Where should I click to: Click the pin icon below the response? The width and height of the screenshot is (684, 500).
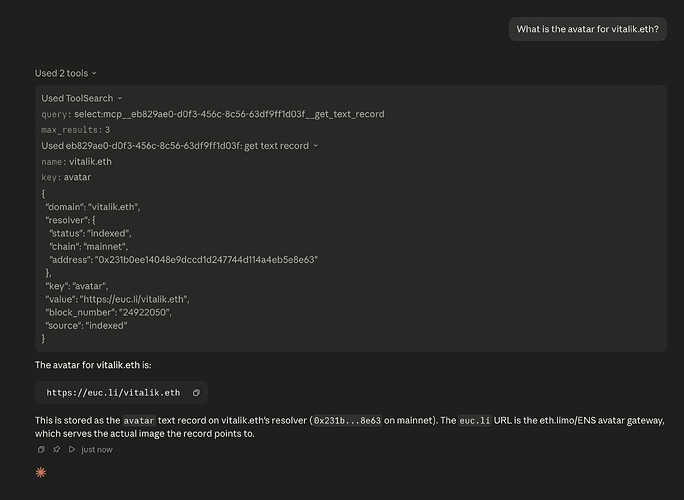click(x=57, y=449)
